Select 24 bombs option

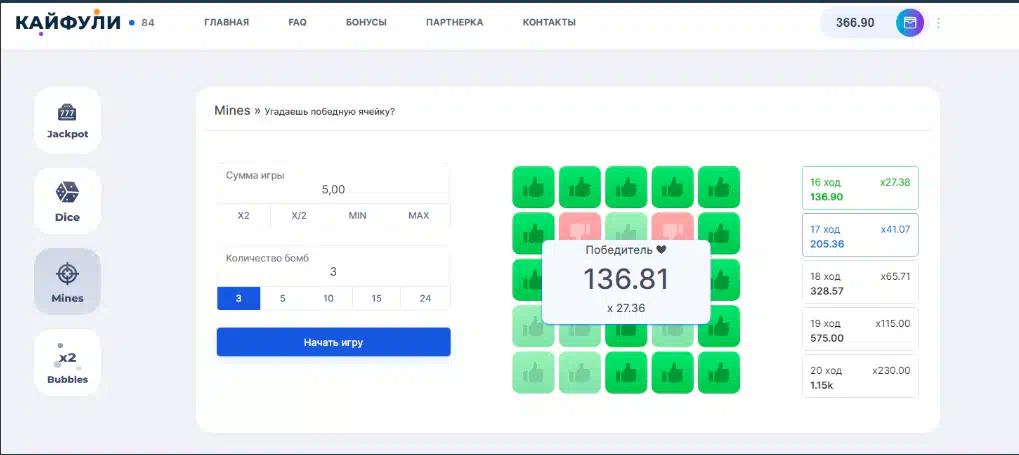pyautogui.click(x=425, y=298)
